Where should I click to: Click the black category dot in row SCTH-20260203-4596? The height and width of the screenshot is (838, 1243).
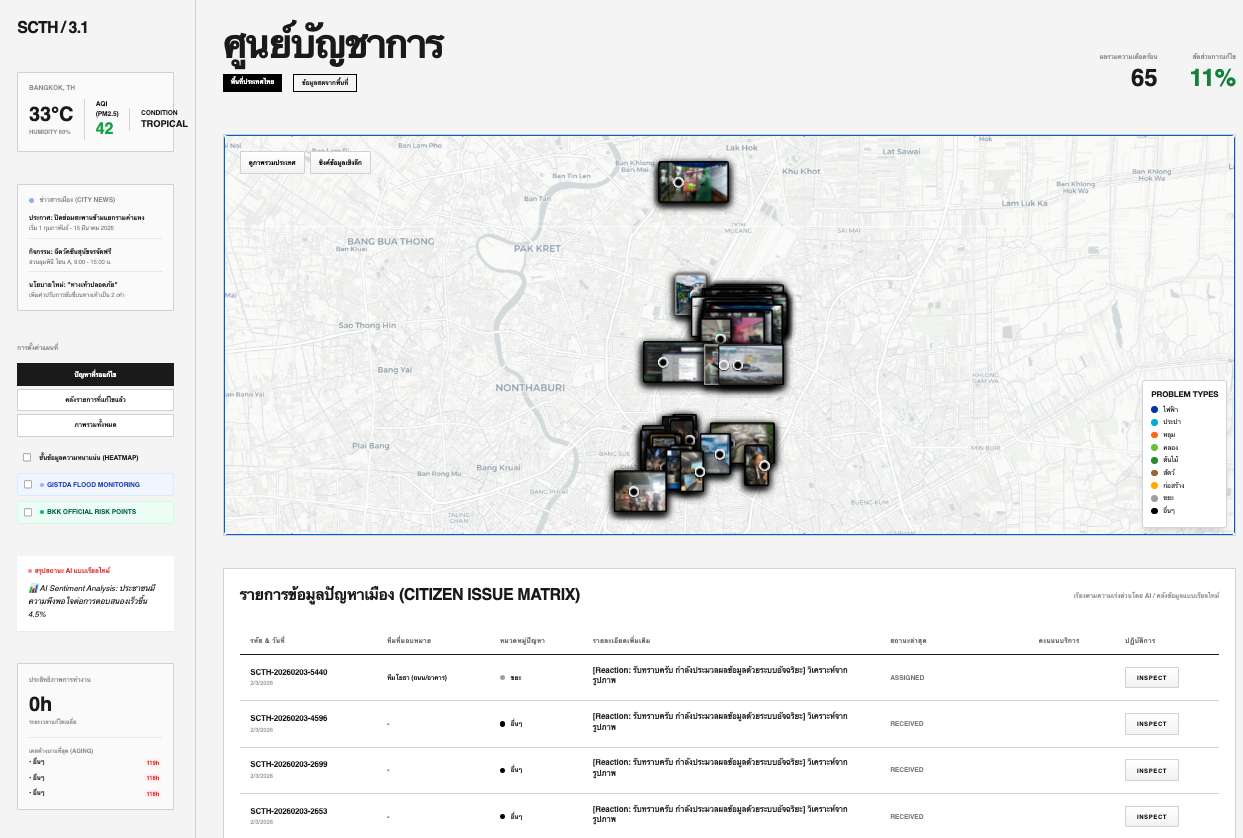coord(502,724)
